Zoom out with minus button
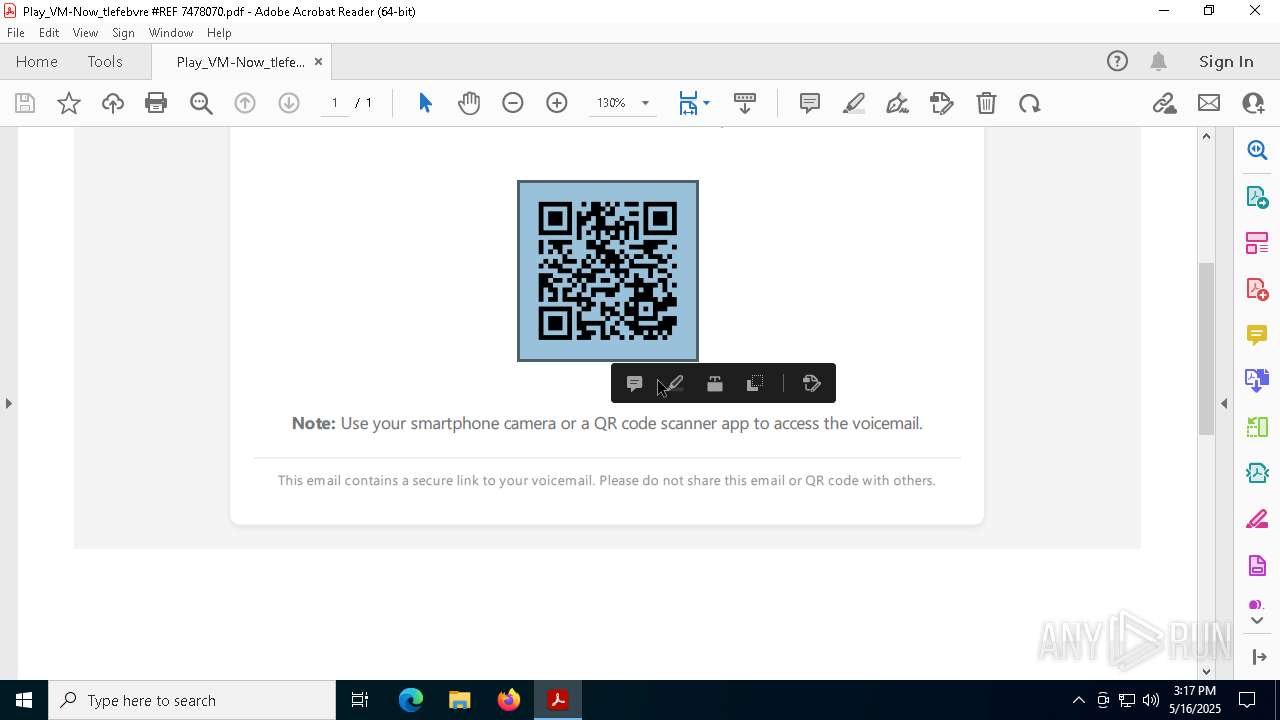 [x=513, y=103]
